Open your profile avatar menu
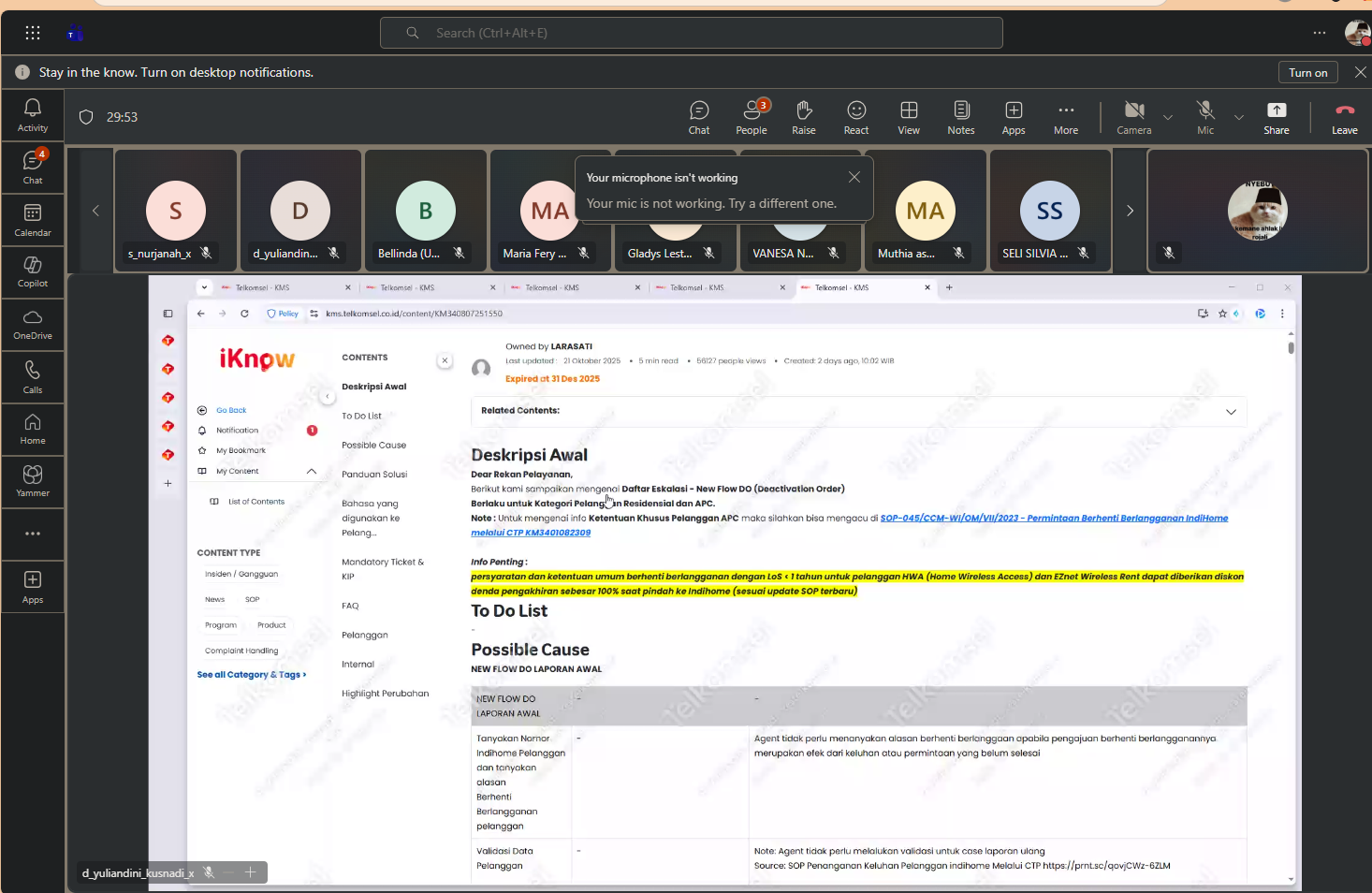This screenshot has width=1372, height=893. click(1357, 33)
